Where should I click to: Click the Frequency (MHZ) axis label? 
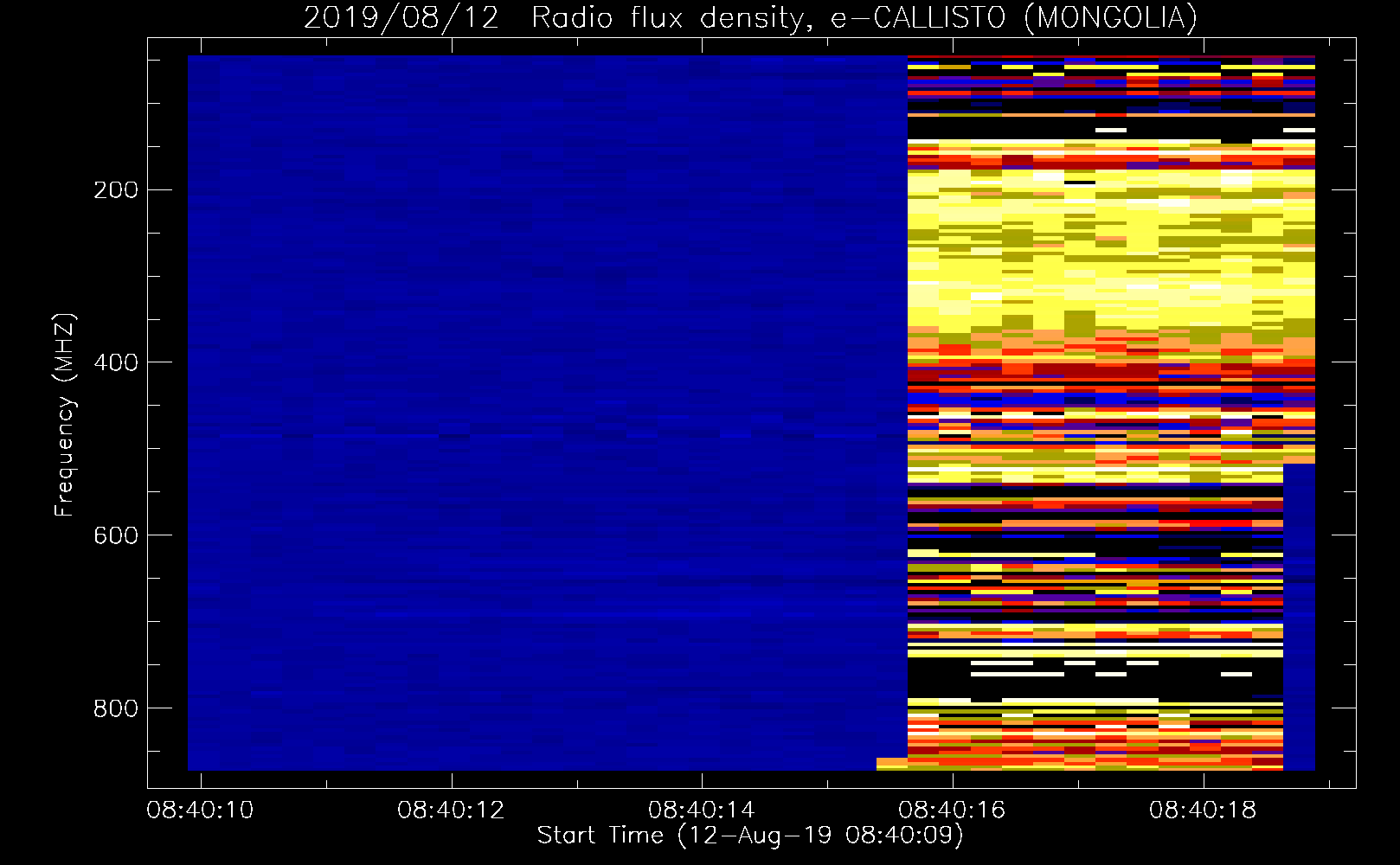tap(65, 415)
